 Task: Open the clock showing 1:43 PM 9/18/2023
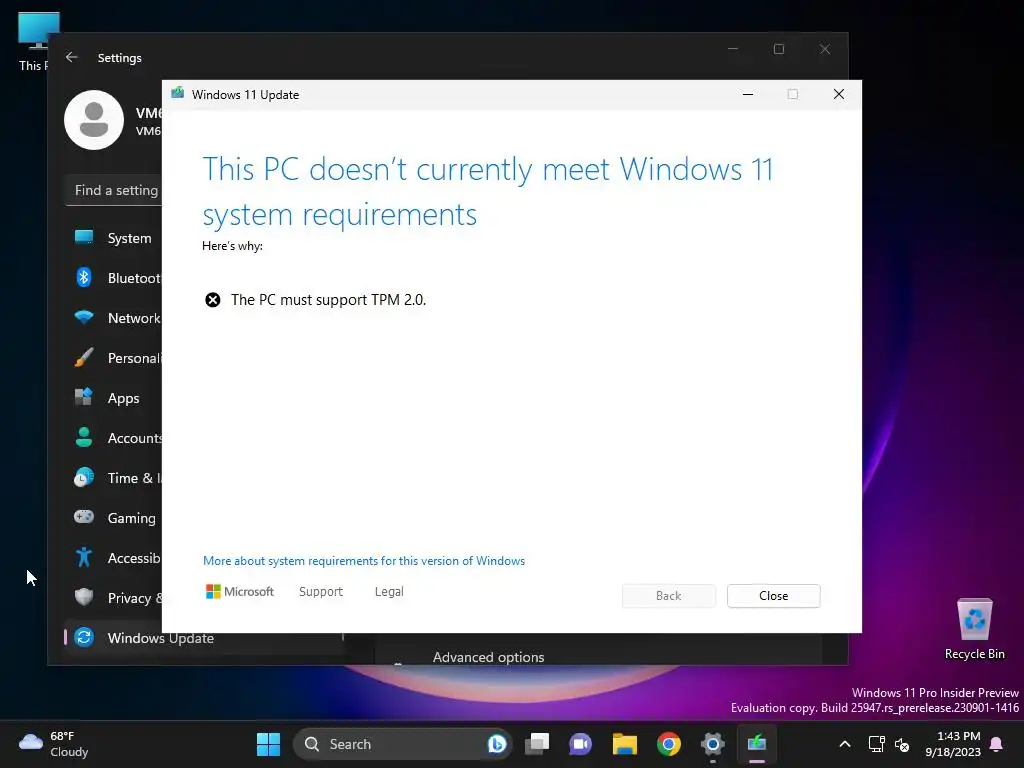(x=953, y=744)
